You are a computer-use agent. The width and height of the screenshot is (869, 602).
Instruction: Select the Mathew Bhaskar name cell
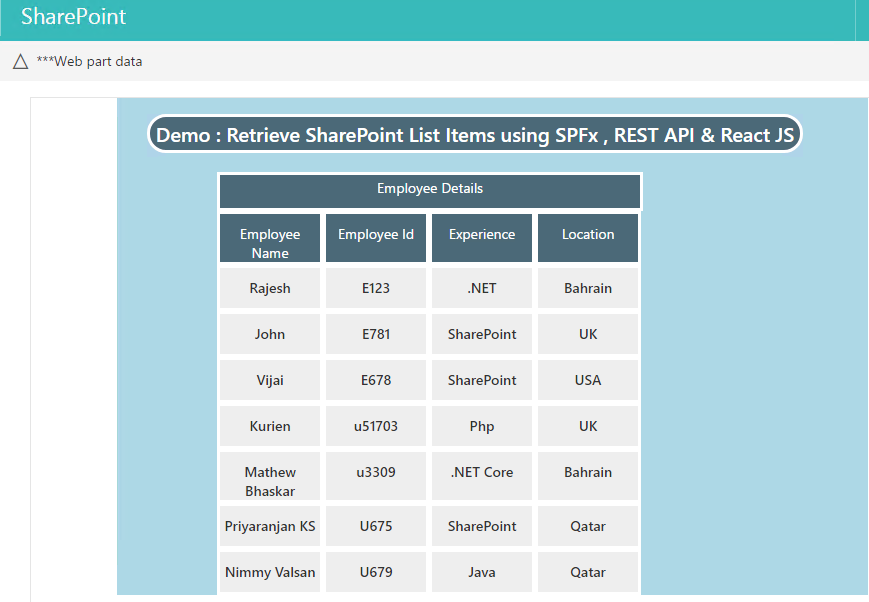pos(270,481)
